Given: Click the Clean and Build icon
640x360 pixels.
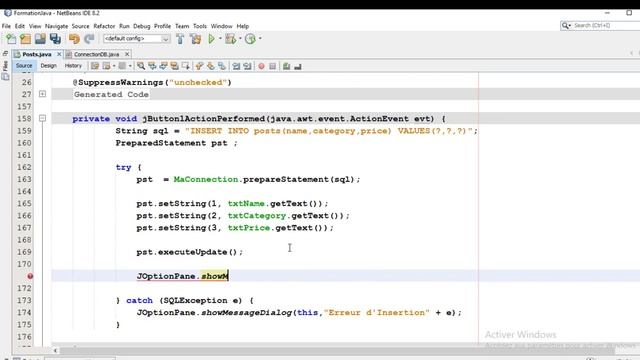Looking at the screenshot, I should click(195, 39).
